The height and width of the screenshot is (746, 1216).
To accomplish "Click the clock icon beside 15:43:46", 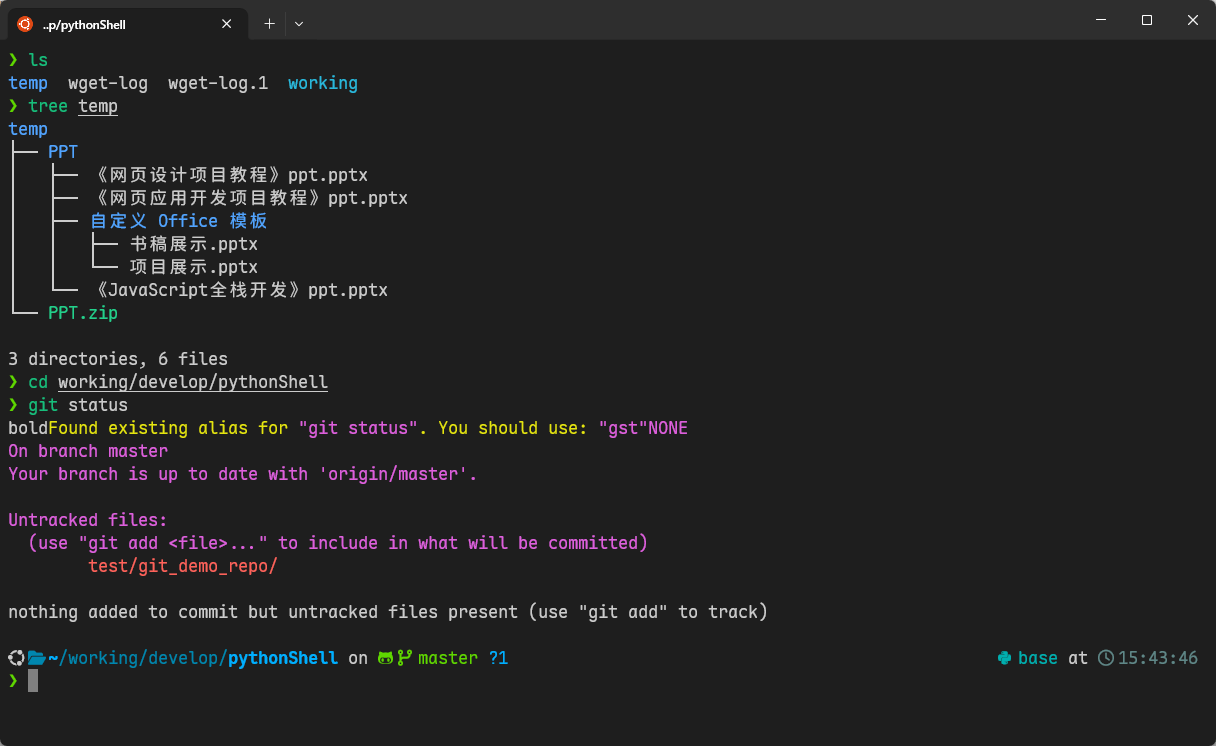I will coord(1106,658).
